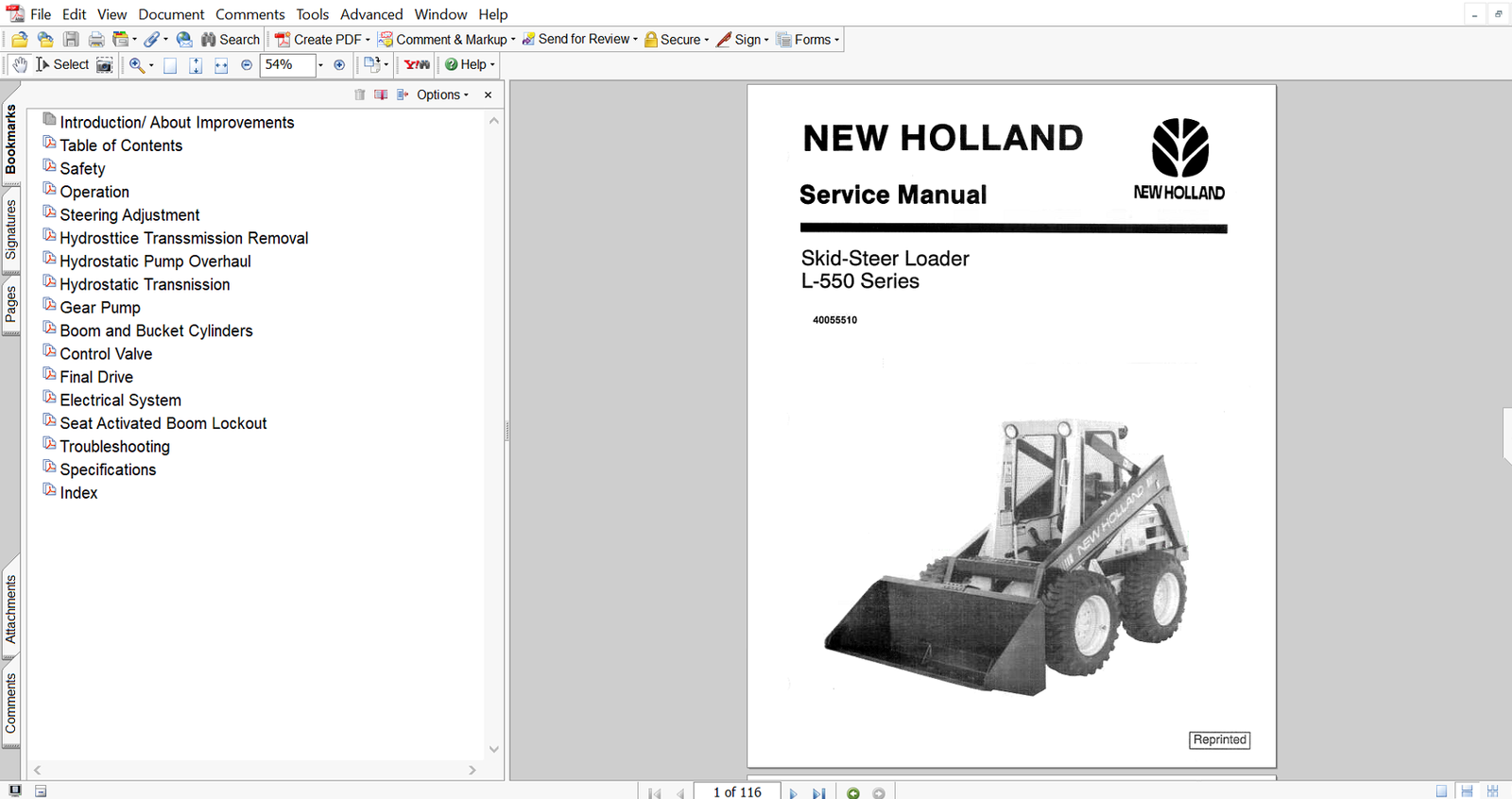Go to next page arrow
1512x799 pixels.
coord(793,792)
